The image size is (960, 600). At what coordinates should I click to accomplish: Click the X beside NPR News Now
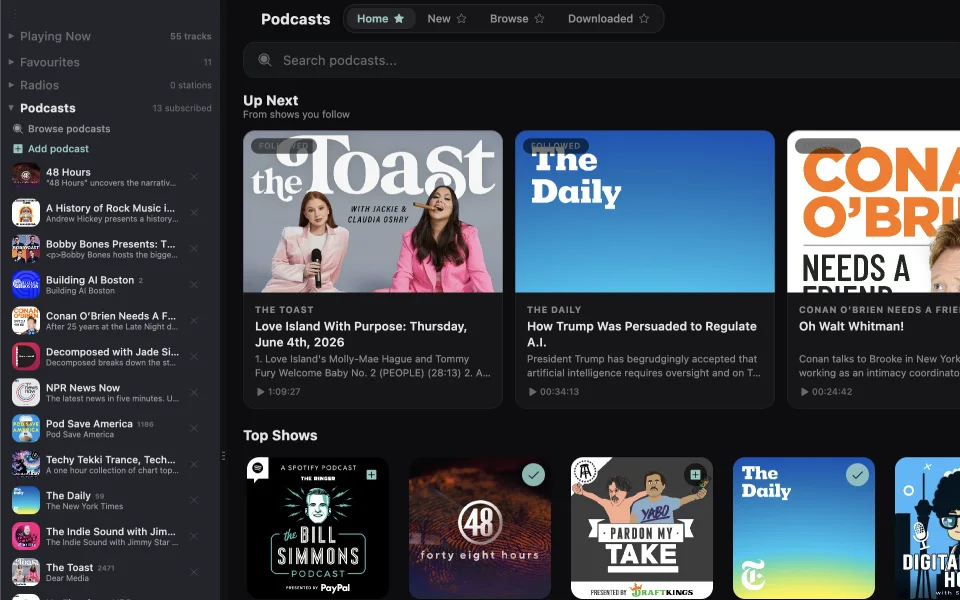tap(194, 392)
